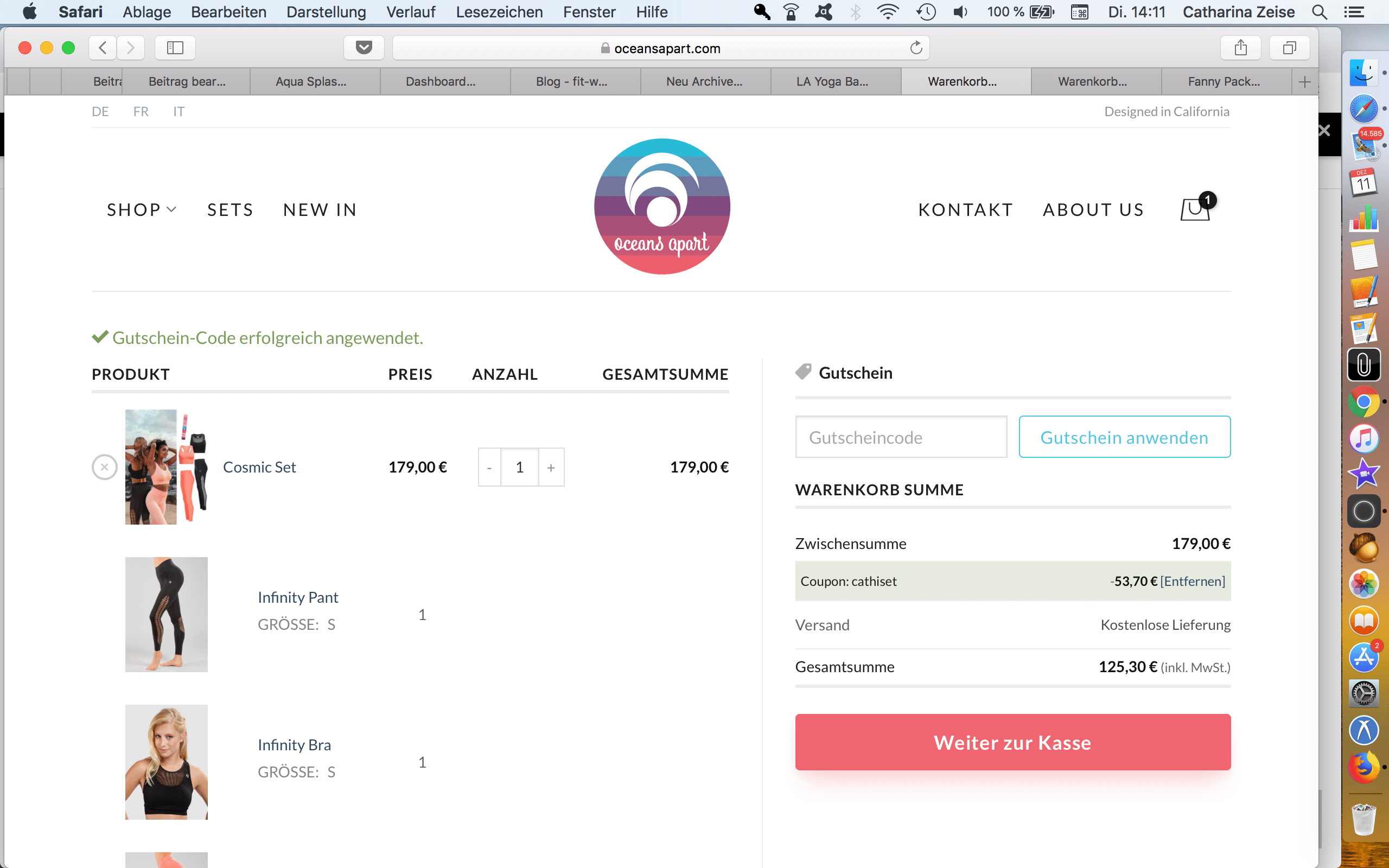Open the Bearbeiten menu
The image size is (1389, 868).
point(228,12)
